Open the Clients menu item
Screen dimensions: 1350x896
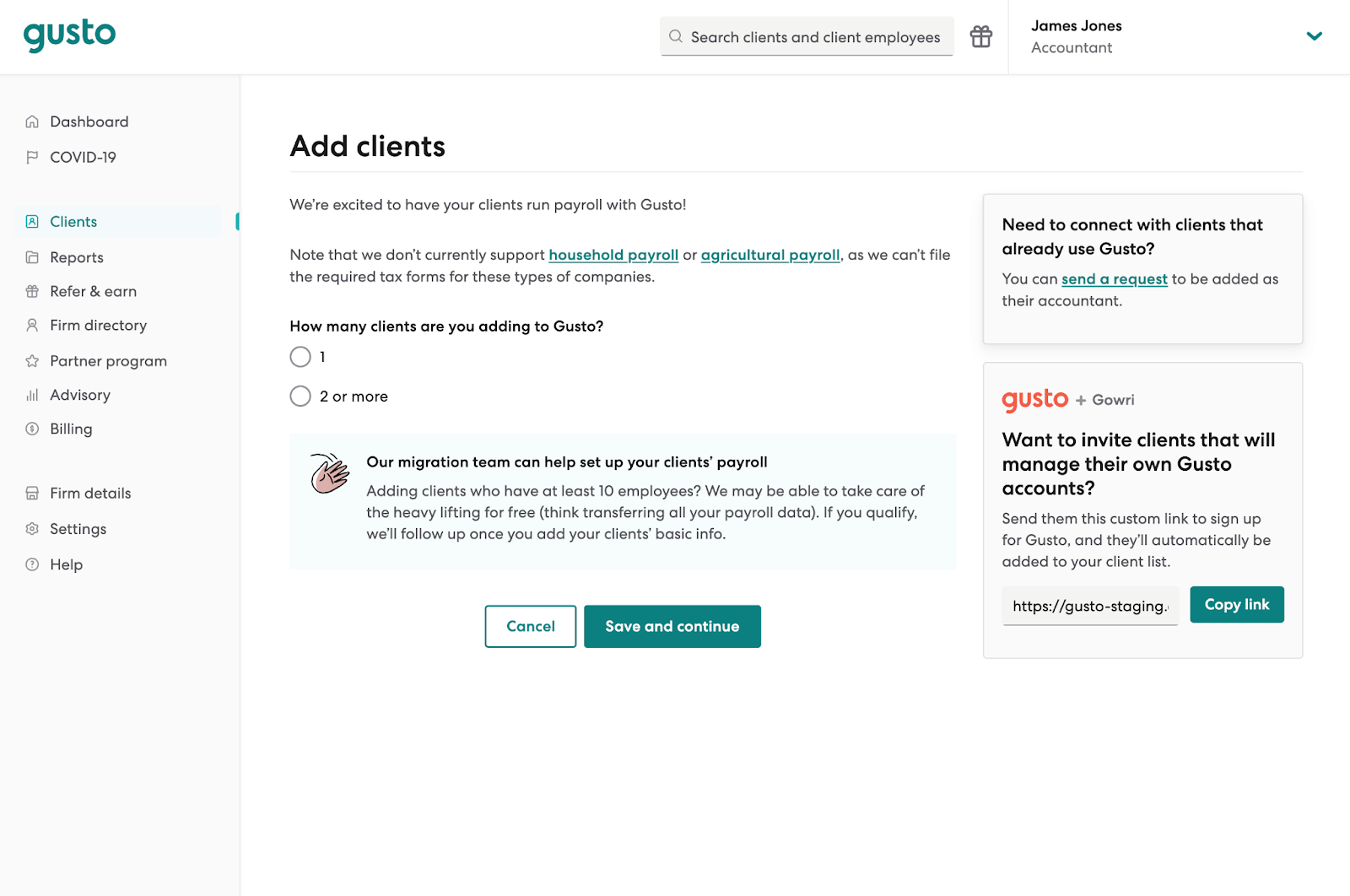73,222
